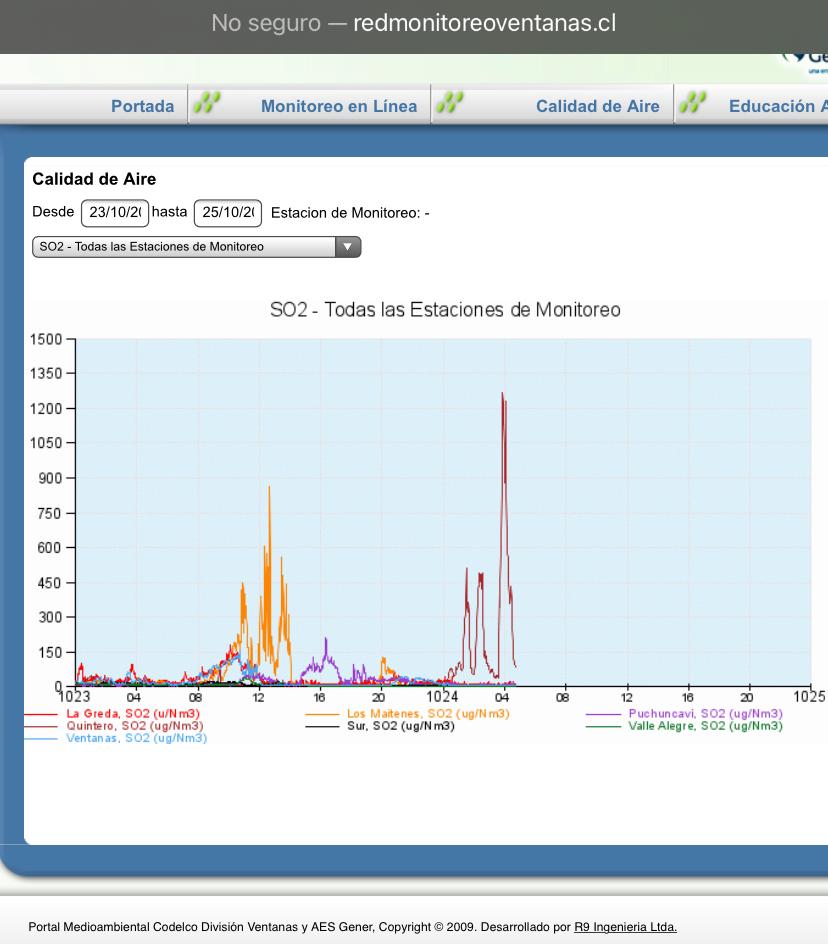Click the leaf icon before Educación tab
Screen dimensions: 828x944
692,104
